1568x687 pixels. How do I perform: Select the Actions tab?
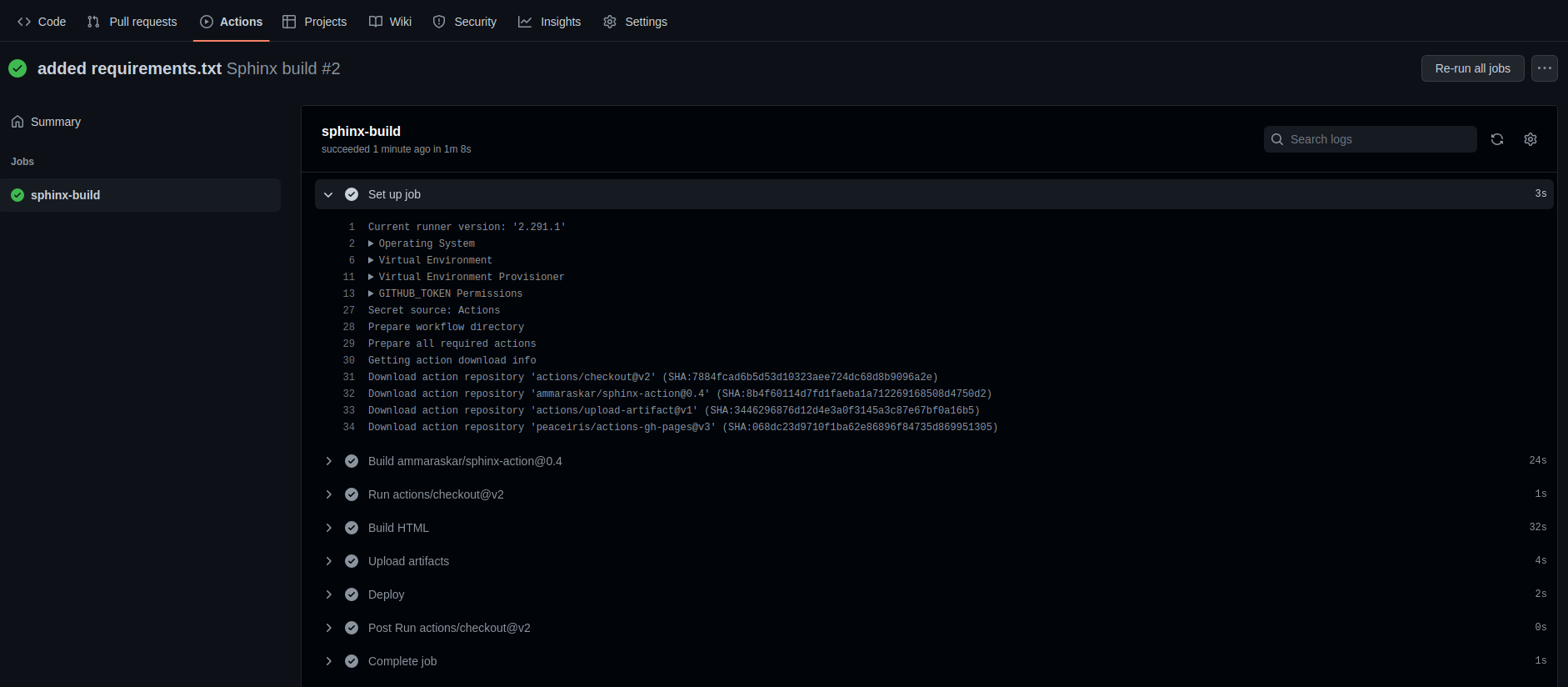(232, 22)
